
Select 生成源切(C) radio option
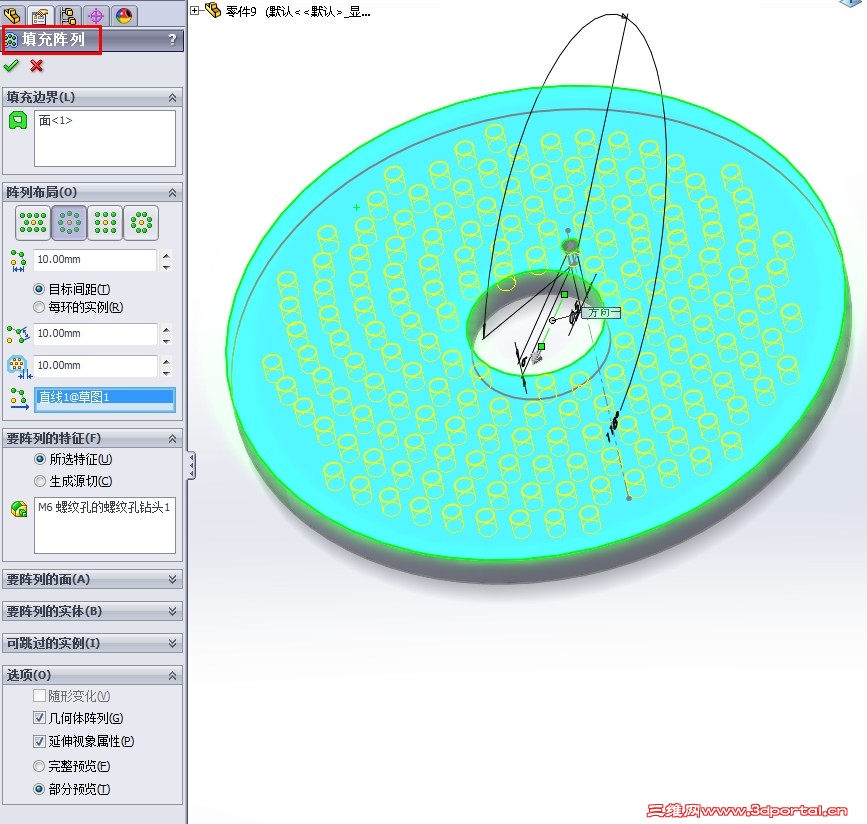point(40,481)
